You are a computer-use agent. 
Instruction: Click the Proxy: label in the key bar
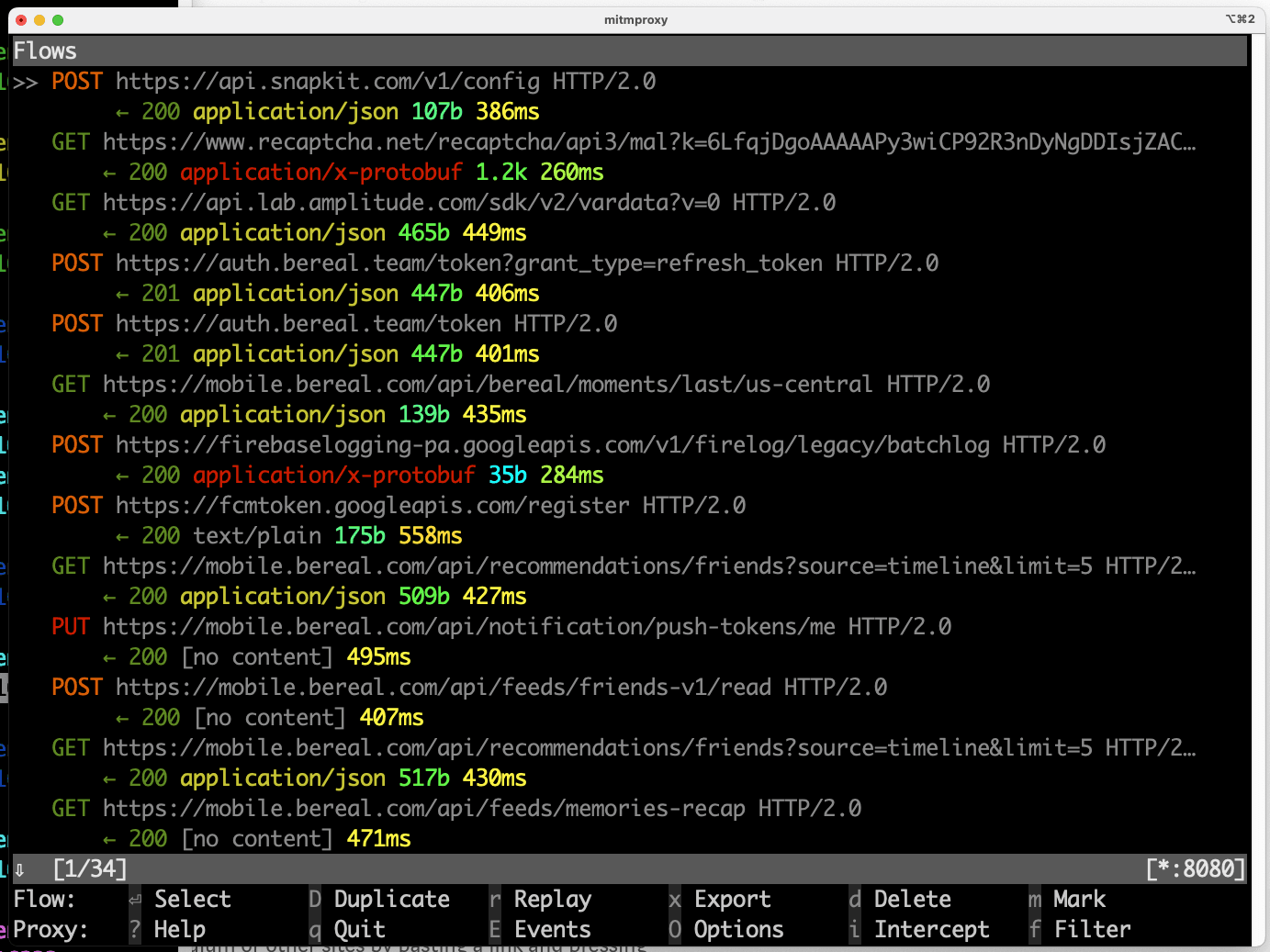pos(51,929)
